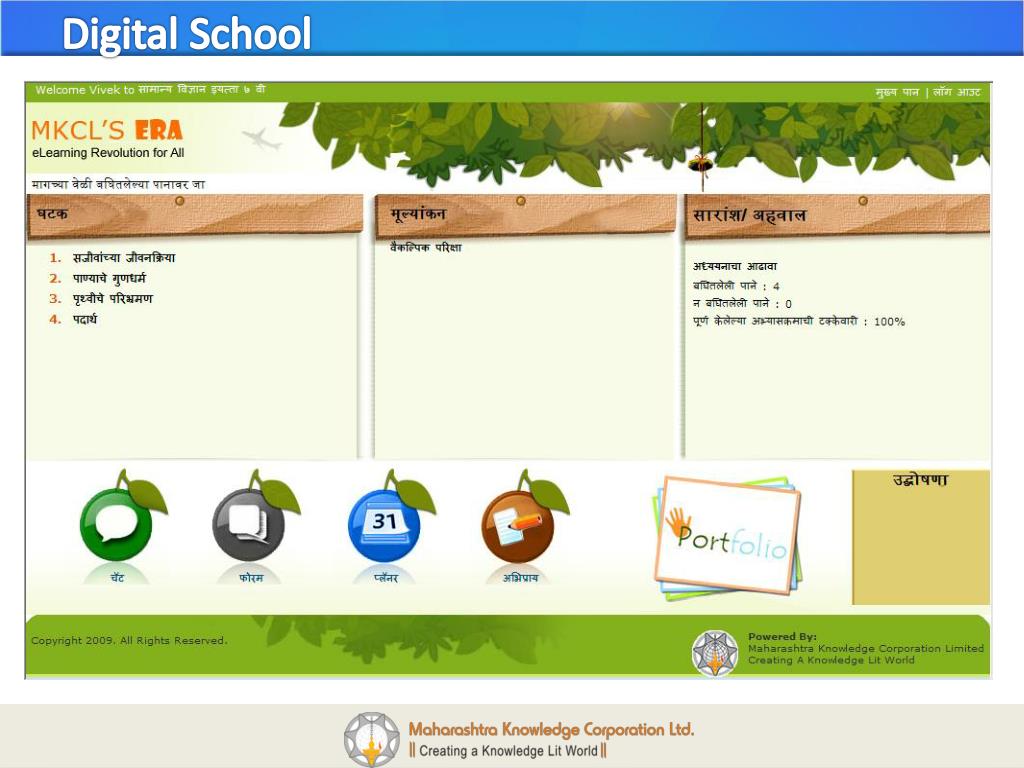Click the MKCL emblem in the green footer

point(714,653)
